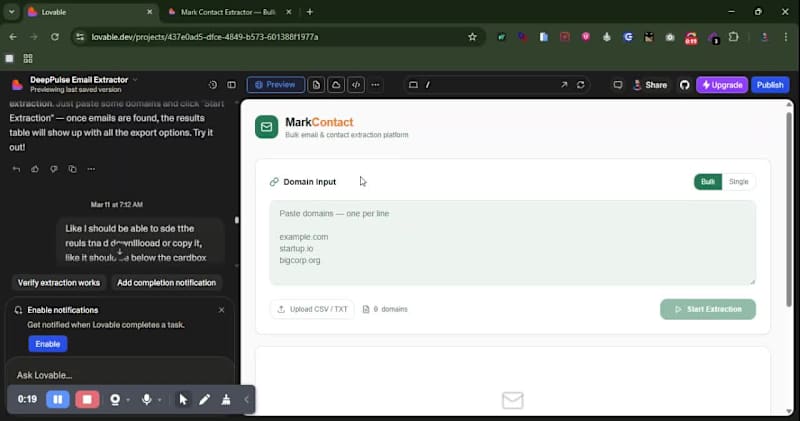Image resolution: width=800 pixels, height=421 pixels.
Task: Click the Start Extraction button
Action: point(708,309)
